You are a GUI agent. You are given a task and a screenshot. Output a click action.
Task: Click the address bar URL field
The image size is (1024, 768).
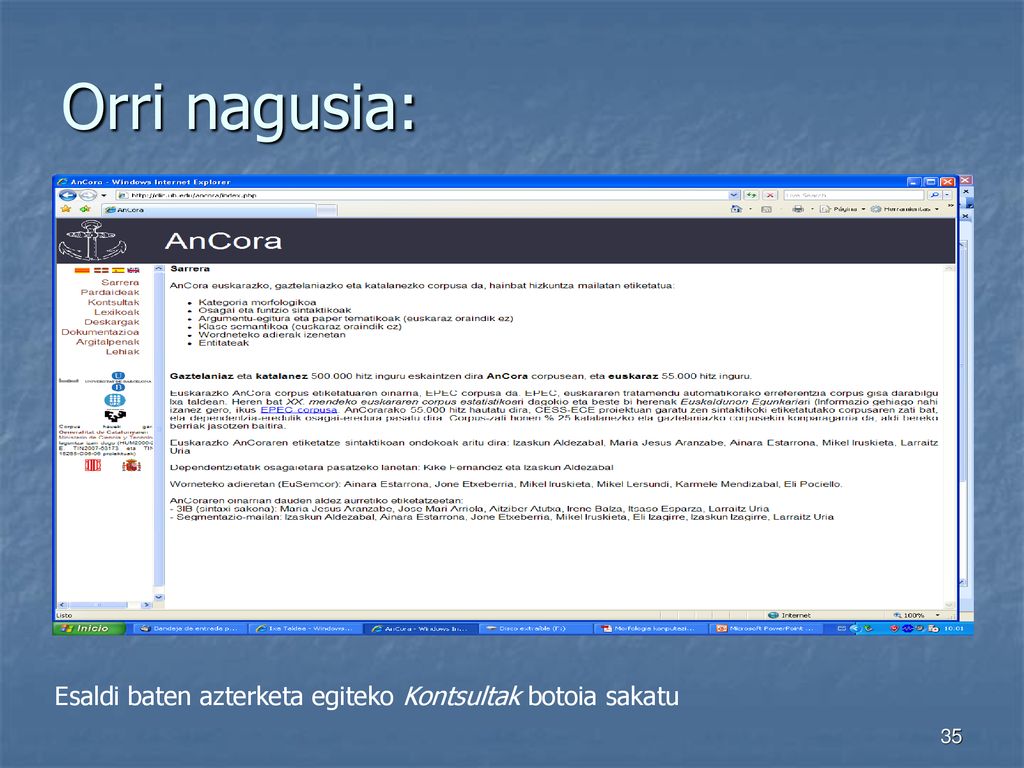pyautogui.click(x=421, y=195)
